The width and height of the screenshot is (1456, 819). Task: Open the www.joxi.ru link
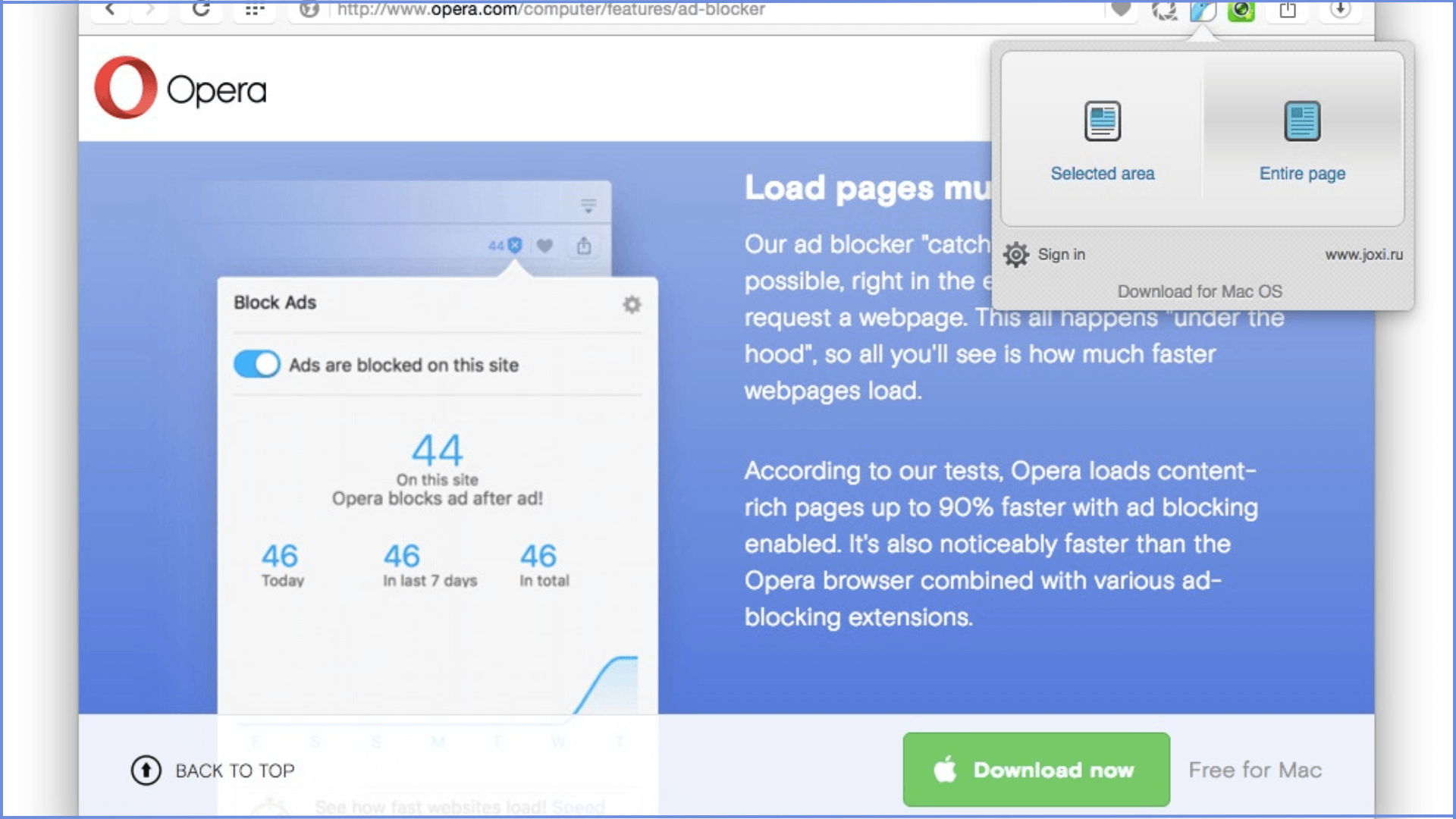click(x=1363, y=255)
